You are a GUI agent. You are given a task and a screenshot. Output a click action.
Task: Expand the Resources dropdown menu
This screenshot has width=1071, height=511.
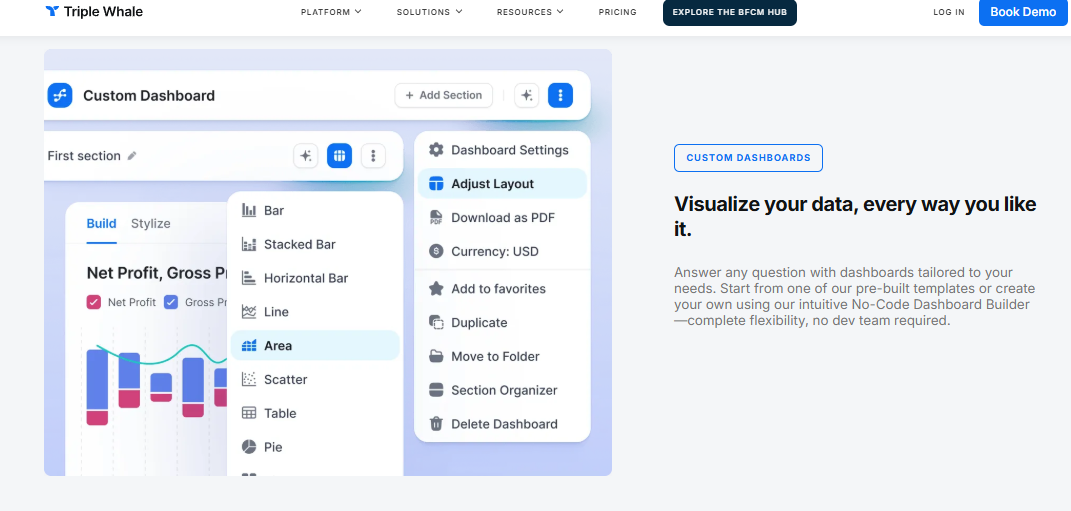click(530, 12)
